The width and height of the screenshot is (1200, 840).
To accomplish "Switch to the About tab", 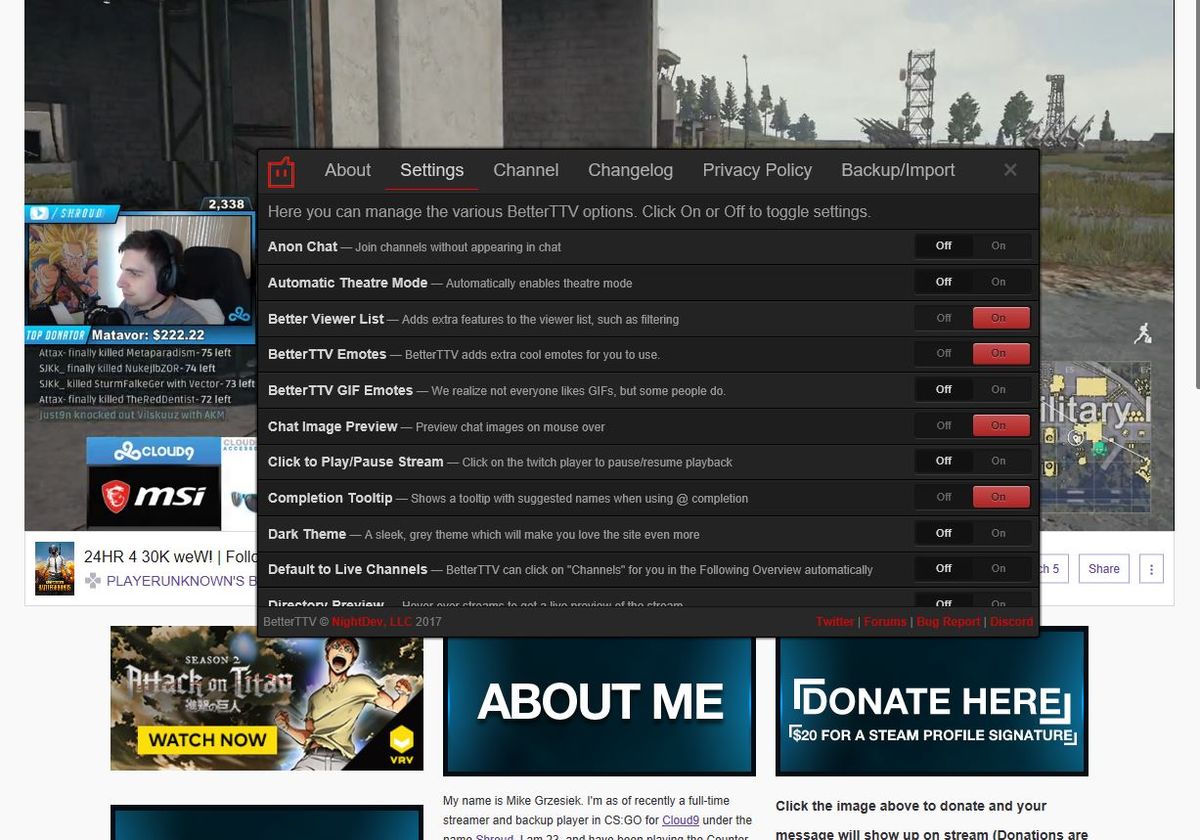I will coord(347,170).
